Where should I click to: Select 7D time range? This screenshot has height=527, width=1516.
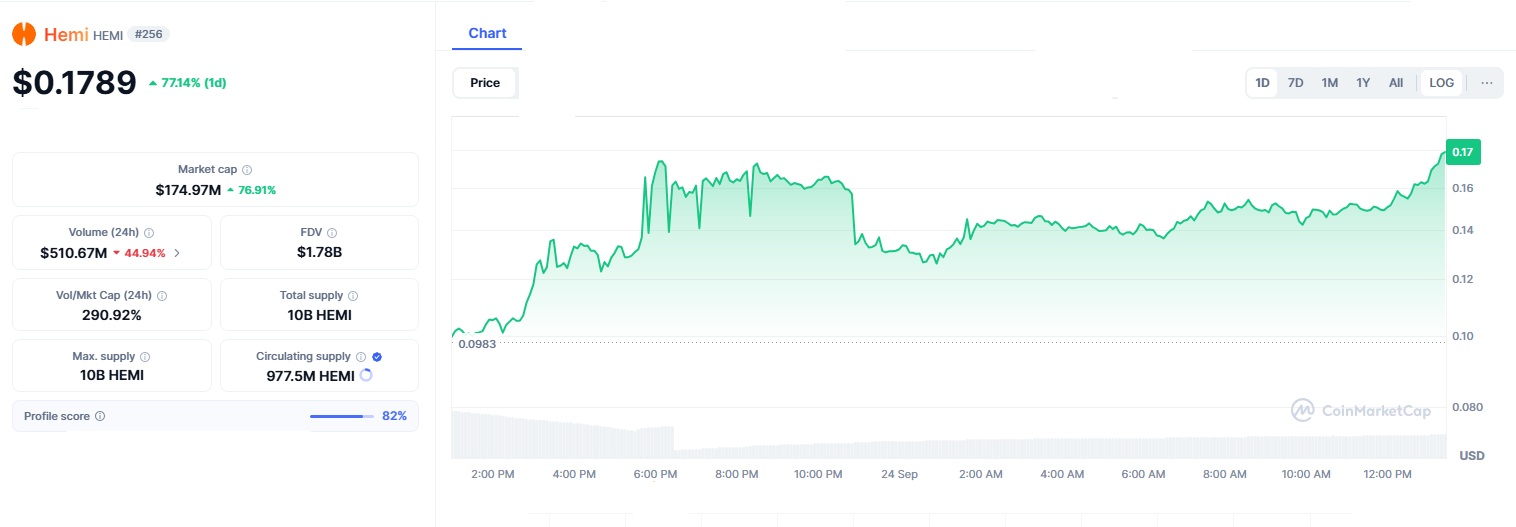click(x=1295, y=83)
